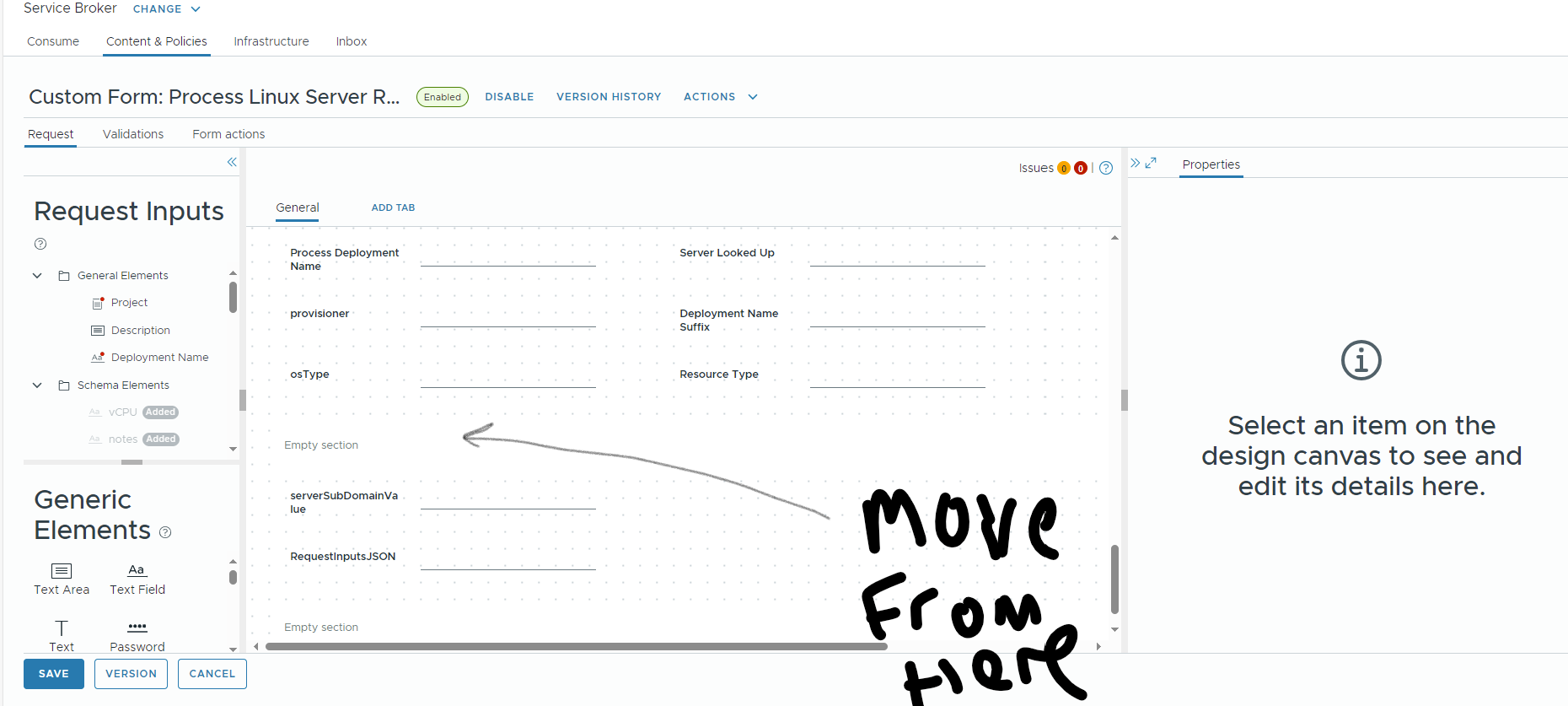Save the custom form

(54, 674)
